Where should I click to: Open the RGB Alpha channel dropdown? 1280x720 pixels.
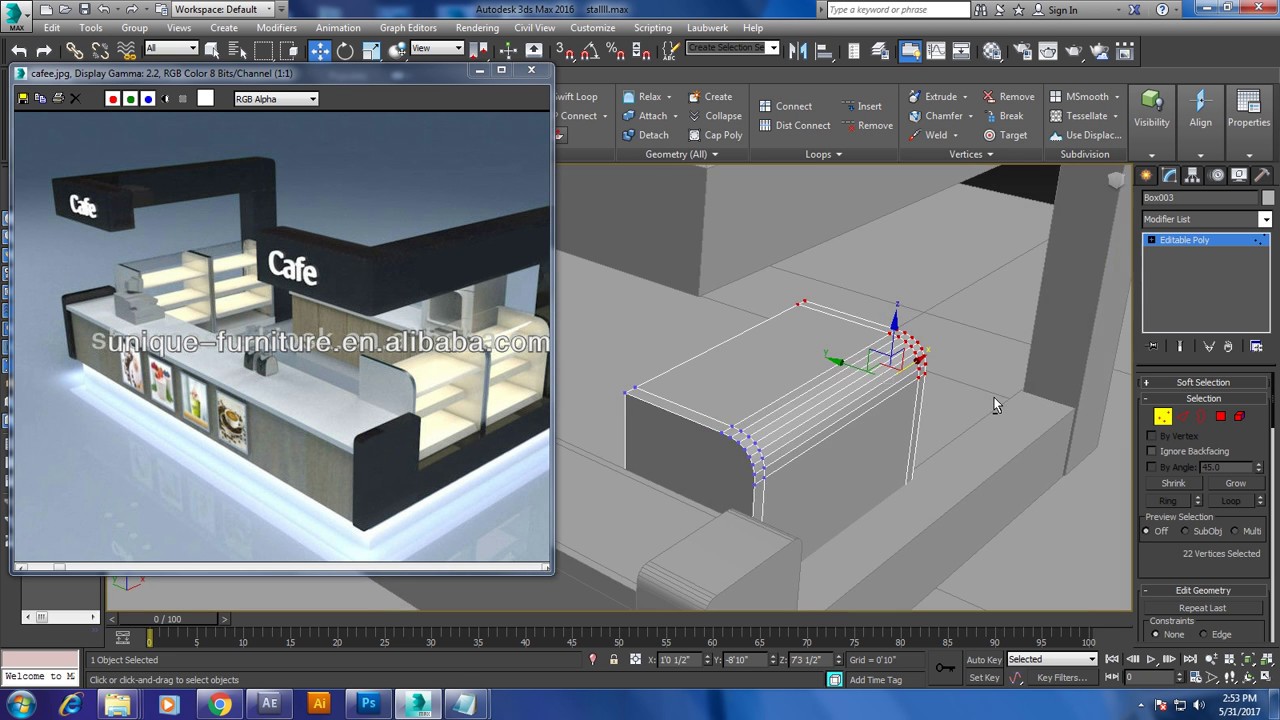[x=276, y=99]
